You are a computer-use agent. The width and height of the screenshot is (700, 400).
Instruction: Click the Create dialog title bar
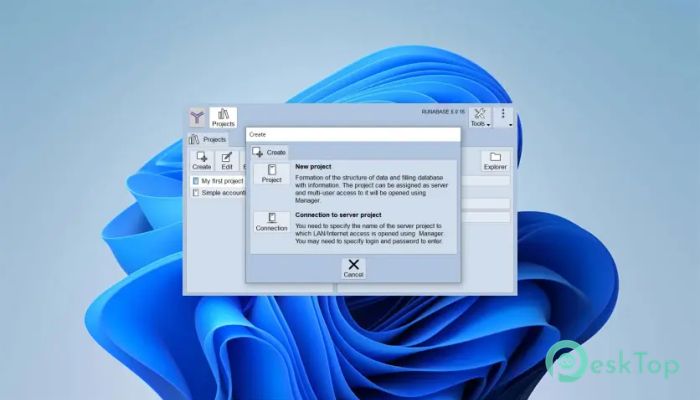[x=353, y=134]
